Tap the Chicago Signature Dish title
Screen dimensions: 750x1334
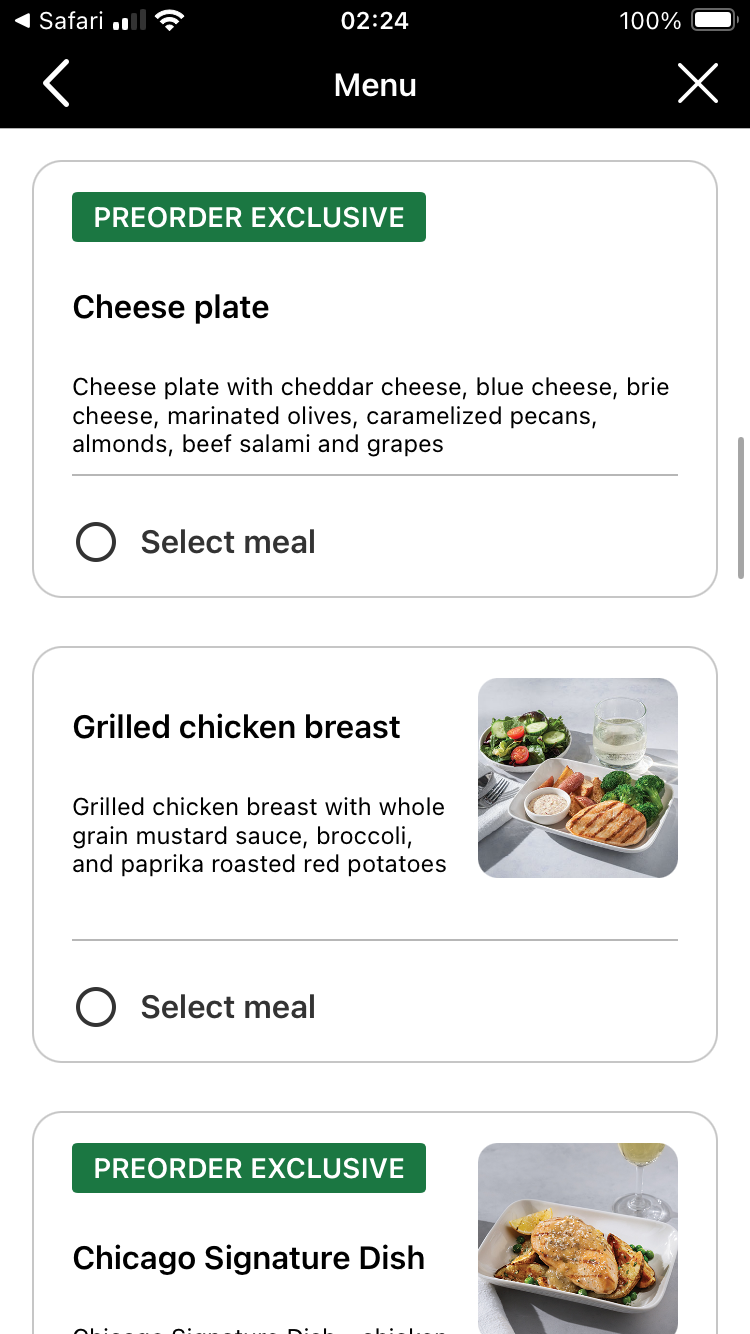(x=248, y=1258)
